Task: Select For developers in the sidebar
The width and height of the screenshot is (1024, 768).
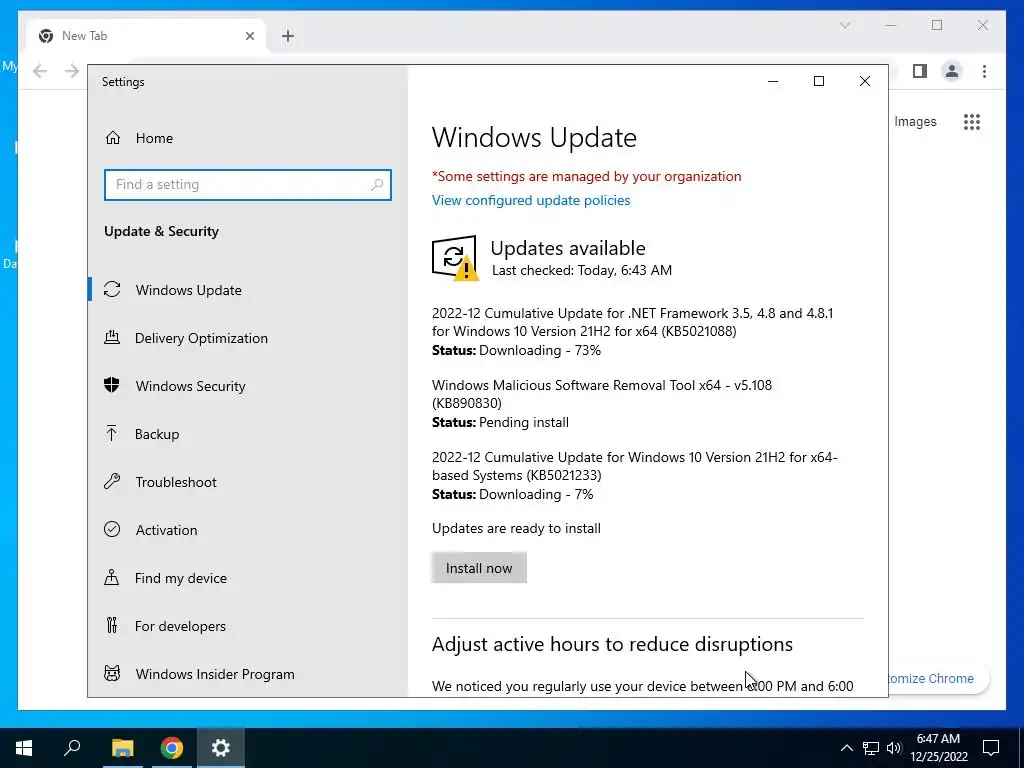Action: (248, 626)
